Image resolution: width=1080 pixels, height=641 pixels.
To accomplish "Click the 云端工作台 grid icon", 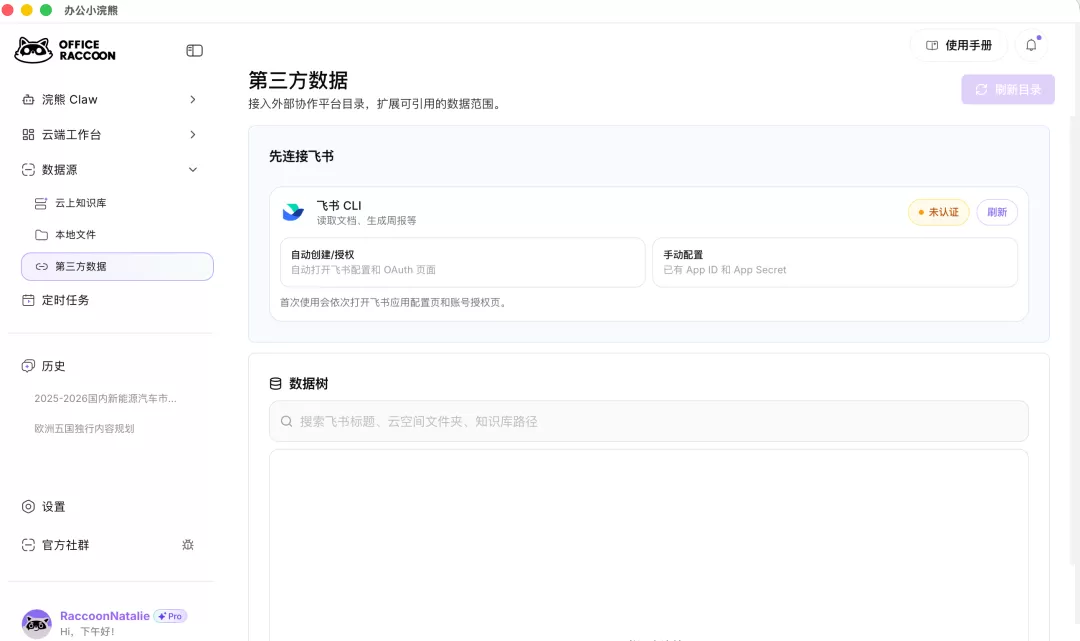I will tap(28, 134).
